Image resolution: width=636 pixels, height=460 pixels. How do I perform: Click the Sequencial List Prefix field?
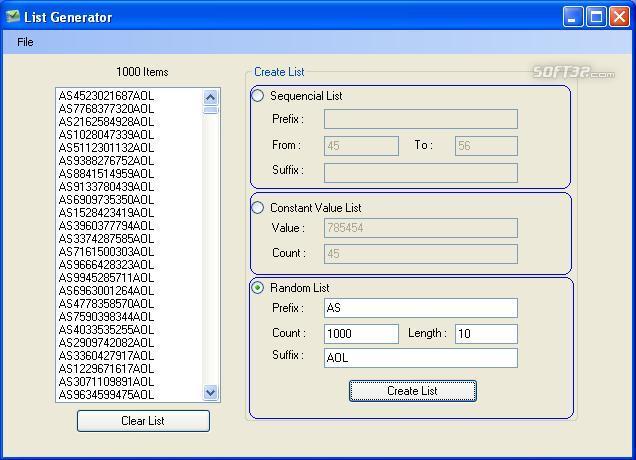coord(421,119)
